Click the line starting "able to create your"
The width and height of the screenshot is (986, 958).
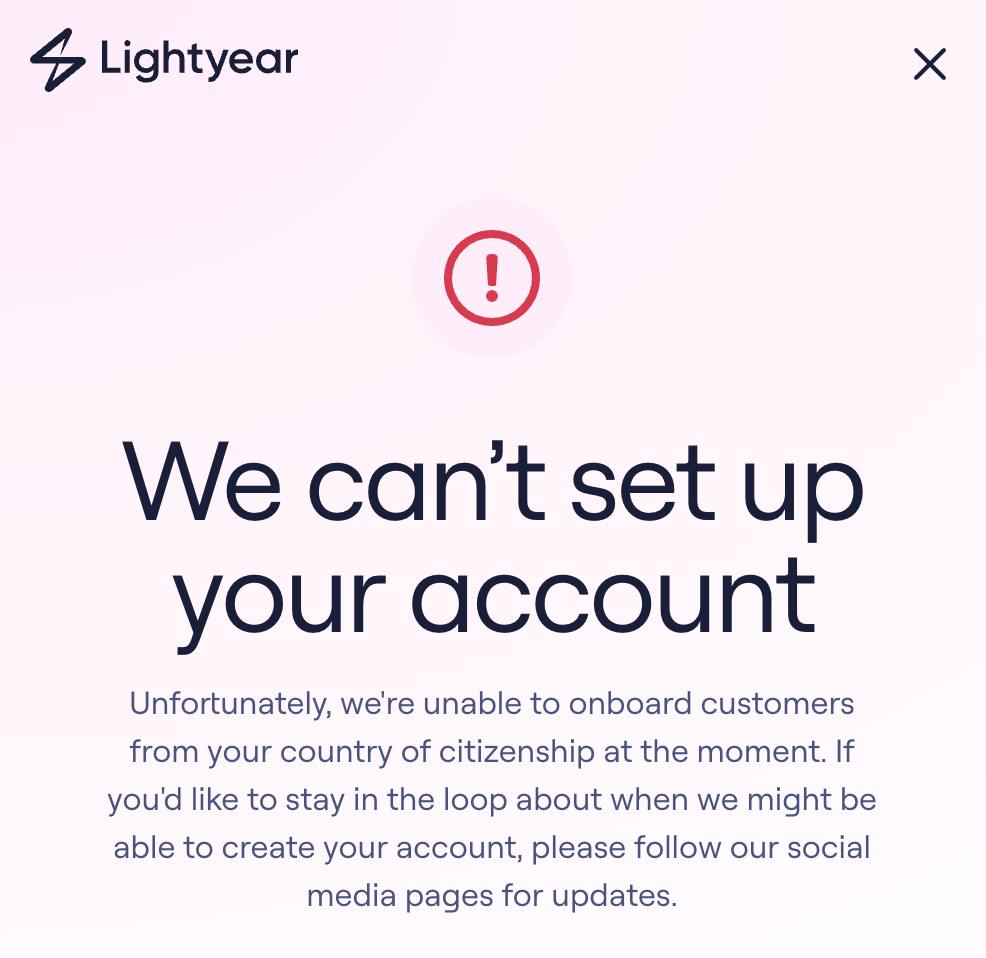492,847
